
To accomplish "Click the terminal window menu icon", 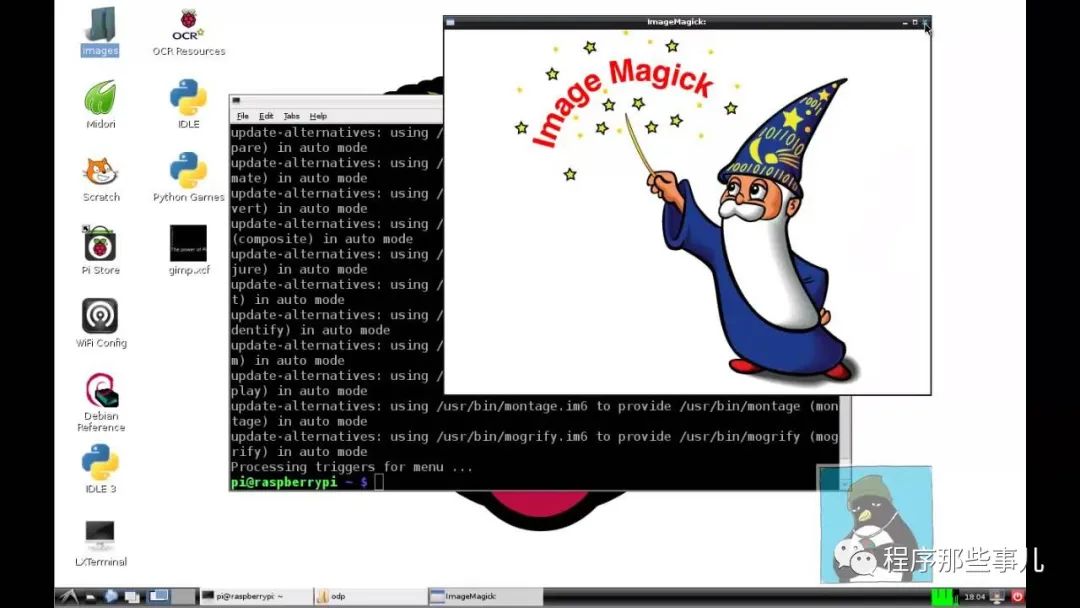I will point(236,101).
